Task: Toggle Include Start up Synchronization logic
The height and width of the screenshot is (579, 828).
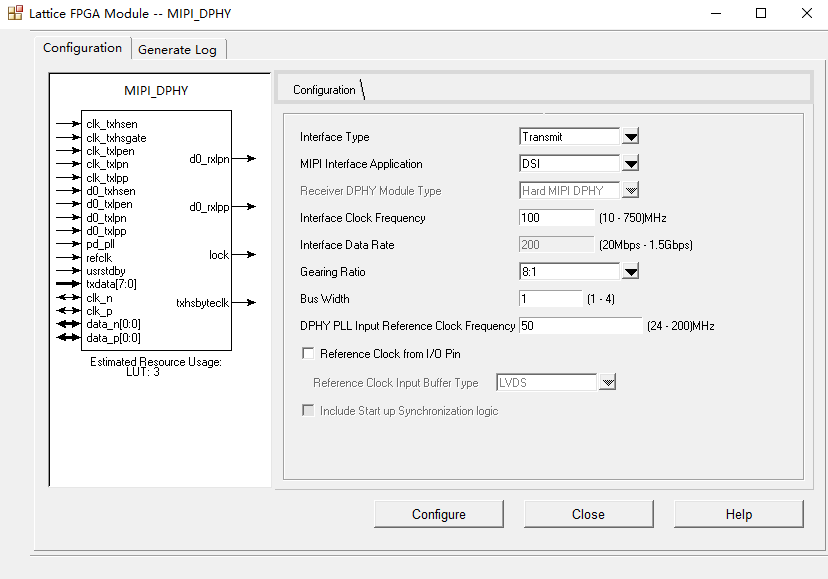Action: point(308,410)
